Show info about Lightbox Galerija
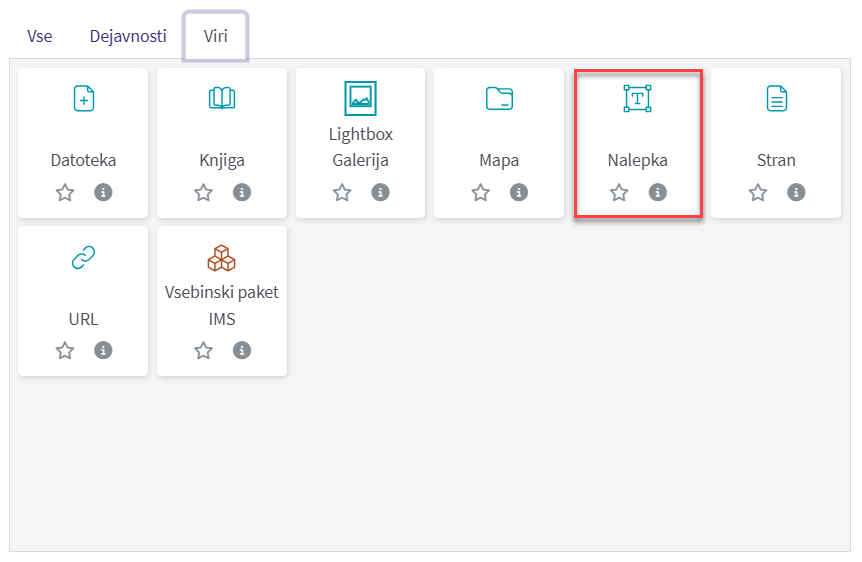Screen dimensions: 862x562 [x=380, y=192]
